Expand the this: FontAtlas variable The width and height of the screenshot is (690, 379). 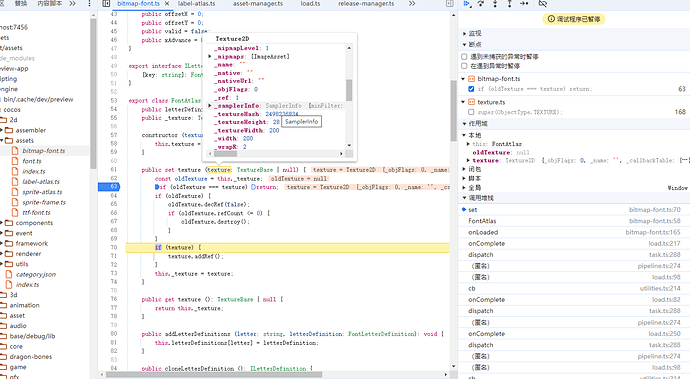coord(468,144)
